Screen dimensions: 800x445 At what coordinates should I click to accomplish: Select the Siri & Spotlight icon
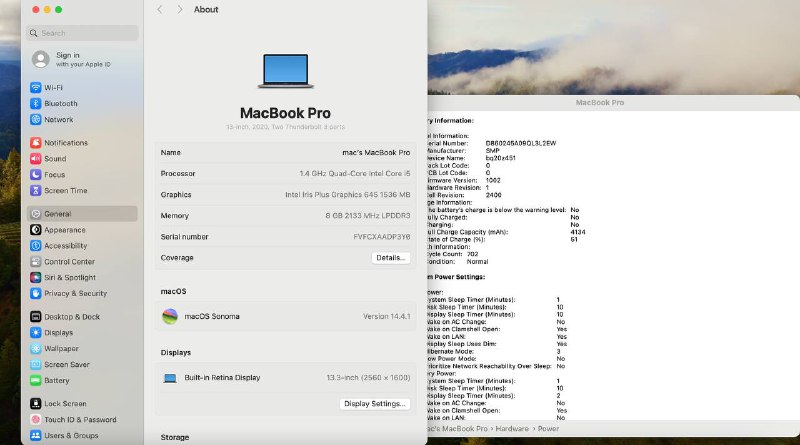(x=36, y=278)
